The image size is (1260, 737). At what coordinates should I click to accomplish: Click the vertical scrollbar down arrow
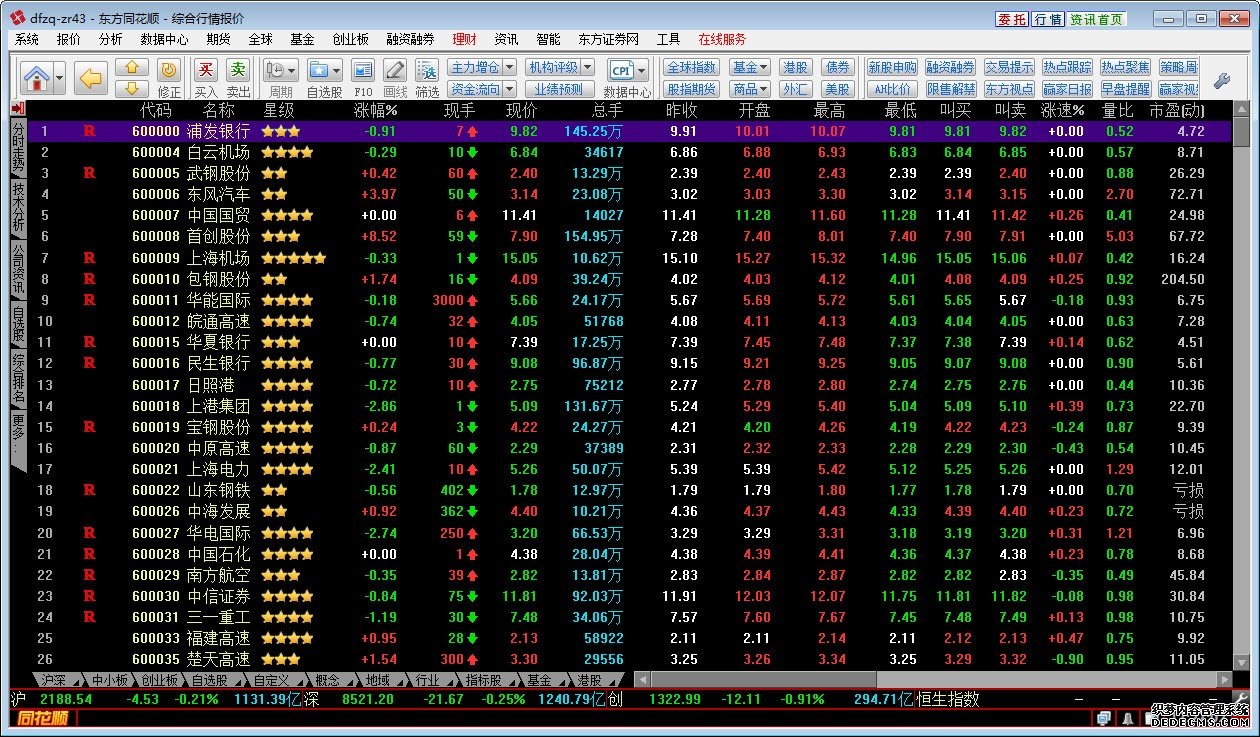pos(1241,663)
